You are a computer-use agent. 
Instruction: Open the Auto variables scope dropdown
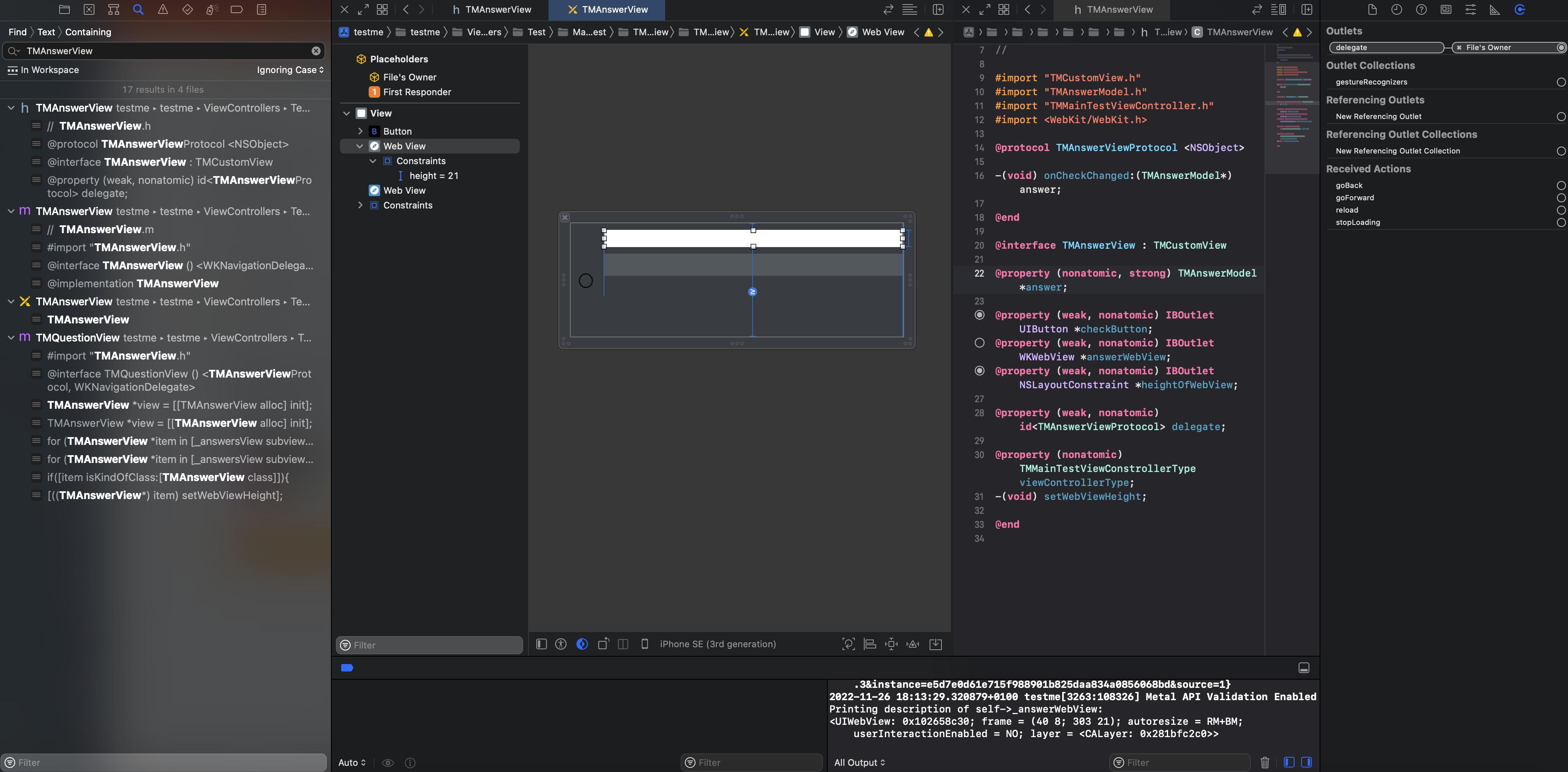(x=352, y=763)
